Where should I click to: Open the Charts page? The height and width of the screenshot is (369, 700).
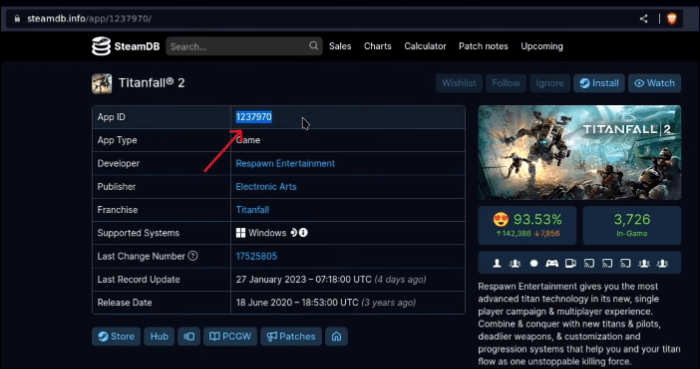[378, 46]
